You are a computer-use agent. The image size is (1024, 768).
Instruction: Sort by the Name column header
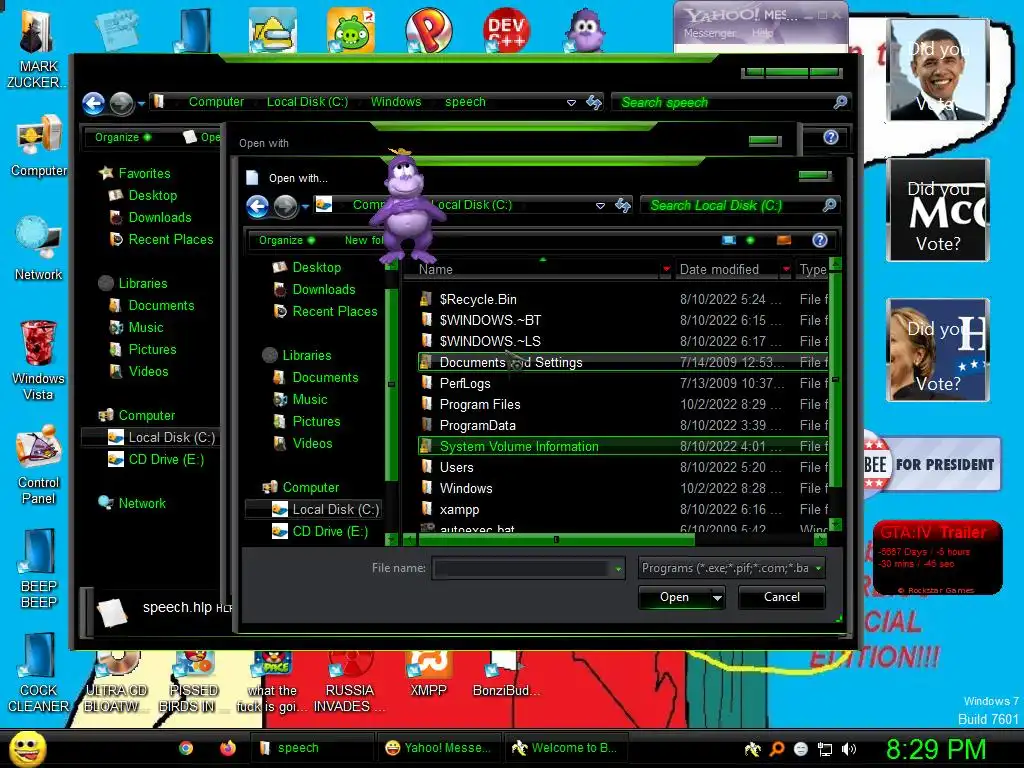pos(436,269)
